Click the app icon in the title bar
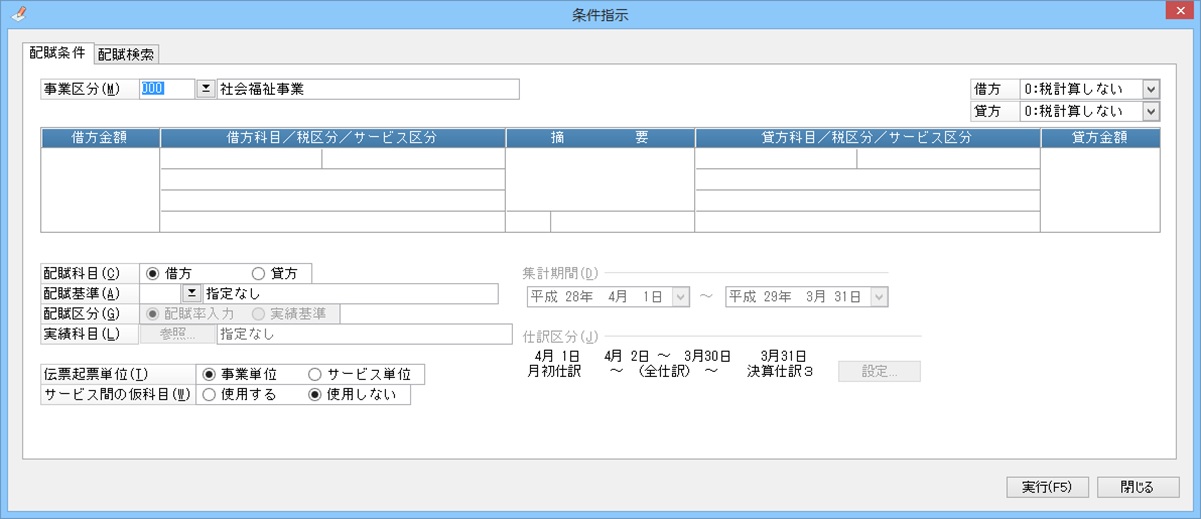Image resolution: width=1201 pixels, height=519 pixels. [x=14, y=14]
